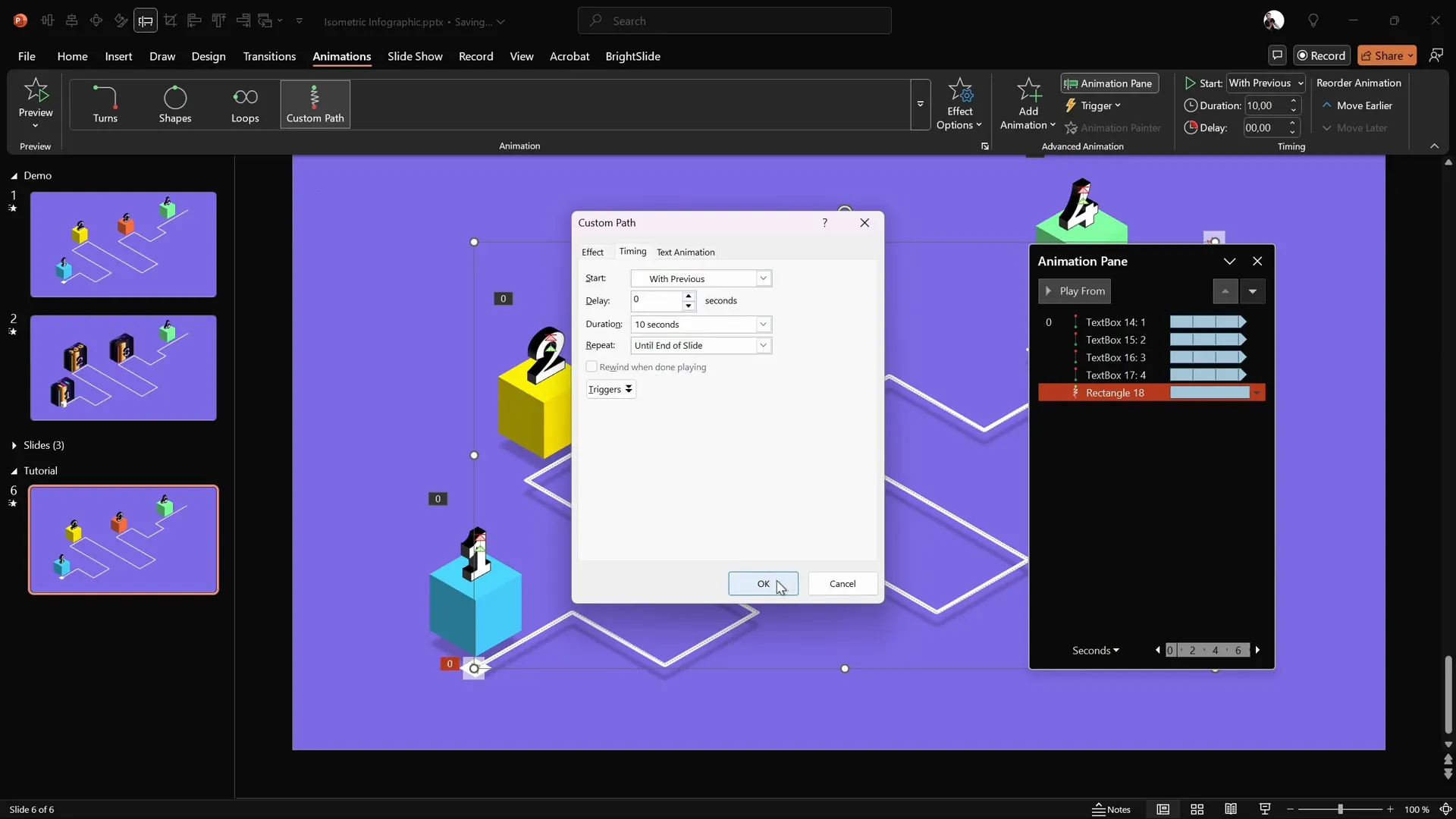Click the lightbulb icon in title bar
Image resolution: width=1456 pixels, height=819 pixels.
tap(1313, 21)
